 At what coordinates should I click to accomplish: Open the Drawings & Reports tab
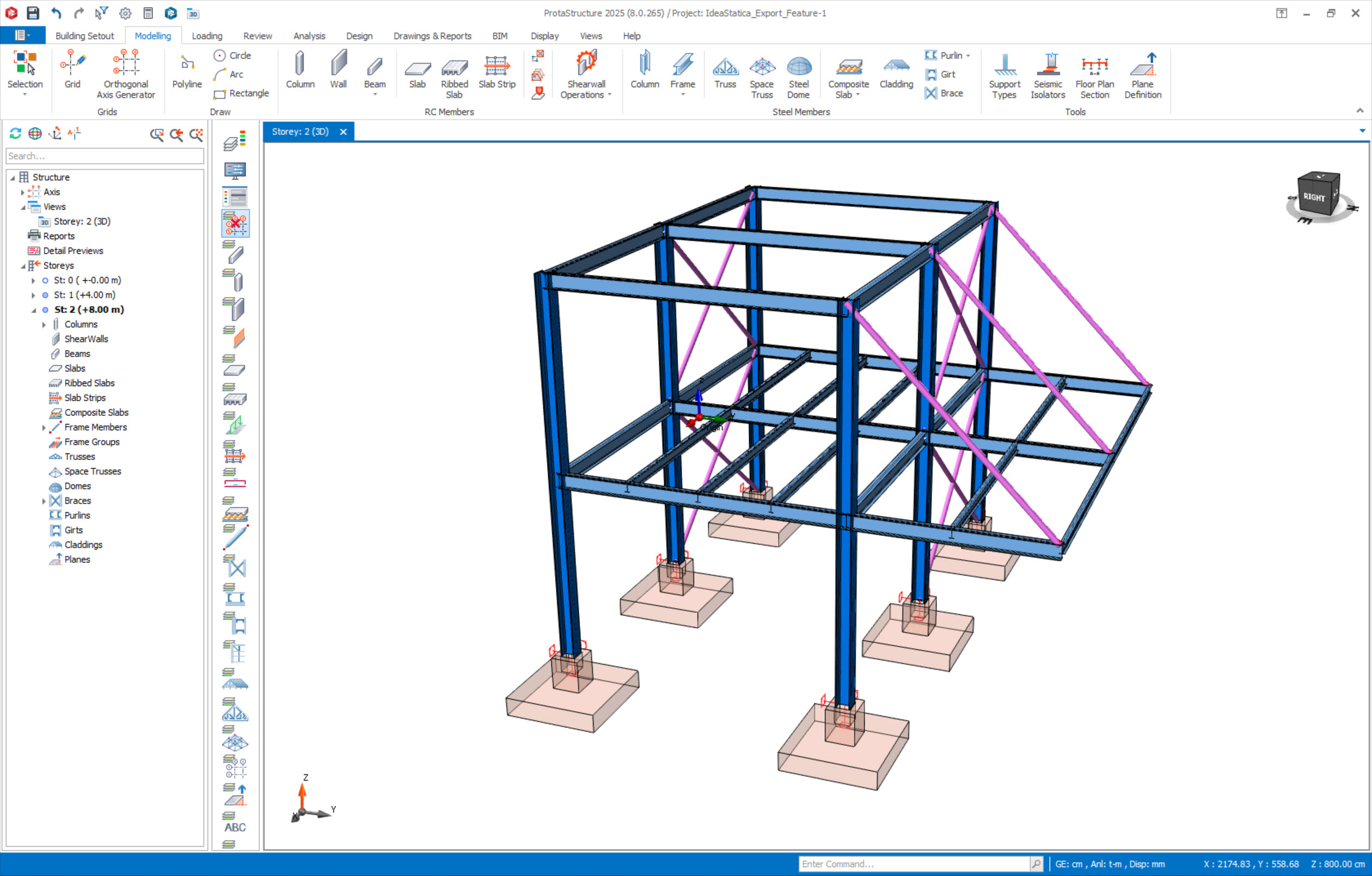[x=432, y=36]
